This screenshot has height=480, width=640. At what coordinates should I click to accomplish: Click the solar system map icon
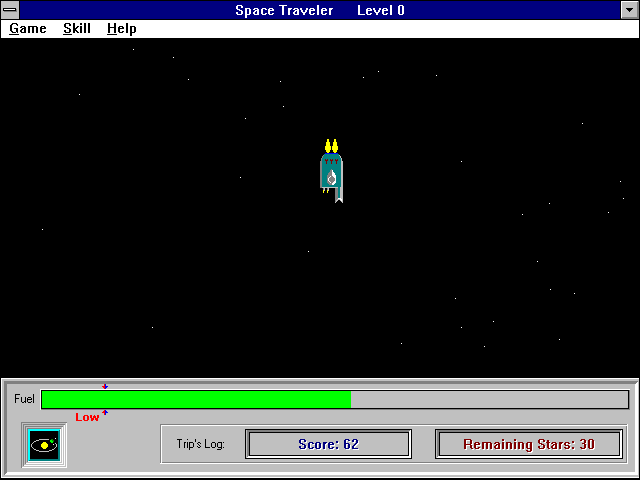tap(44, 445)
